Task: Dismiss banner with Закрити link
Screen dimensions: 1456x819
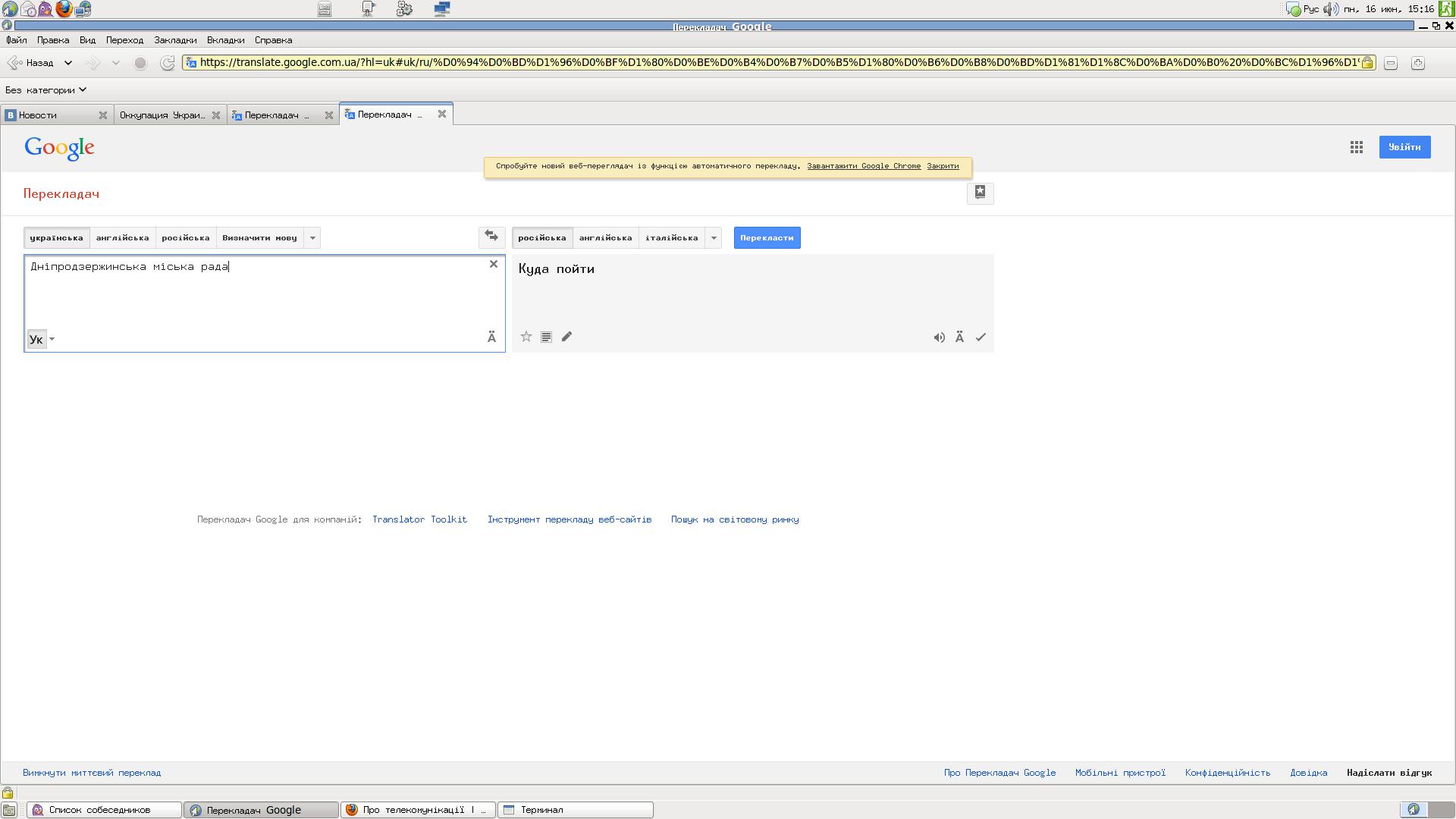Action: (x=943, y=166)
